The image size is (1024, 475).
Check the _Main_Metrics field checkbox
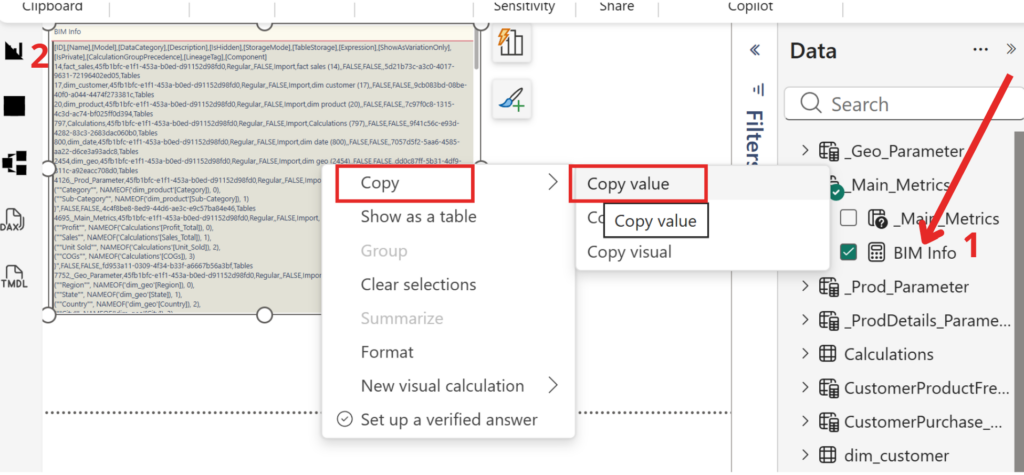pyautogui.click(x=848, y=218)
